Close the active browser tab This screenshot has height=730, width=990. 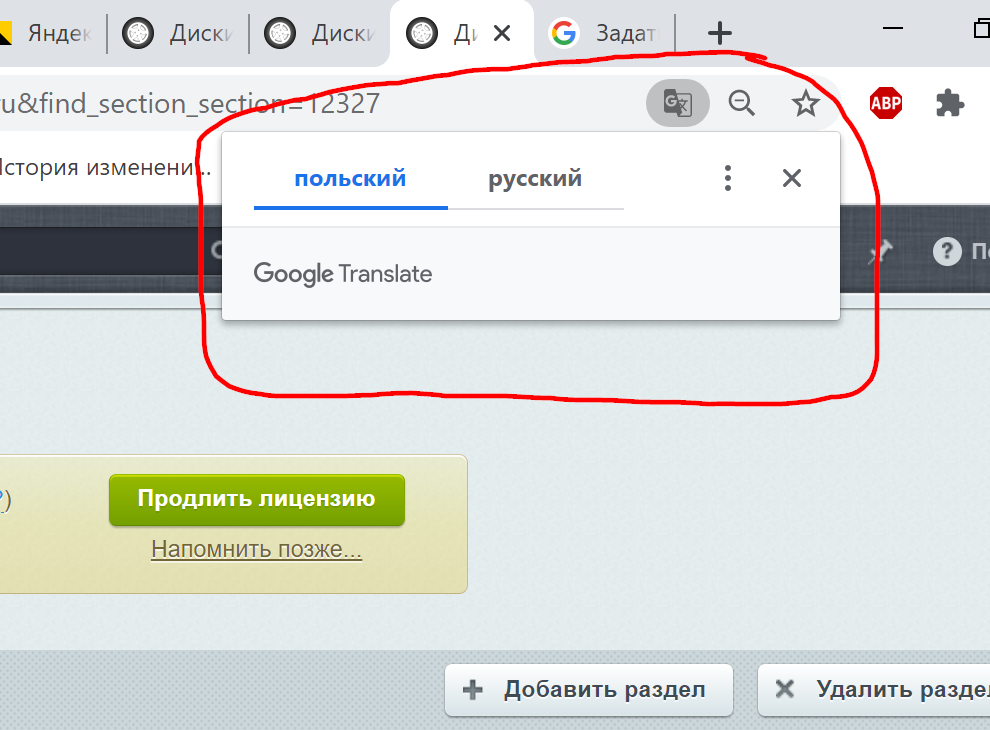point(502,33)
